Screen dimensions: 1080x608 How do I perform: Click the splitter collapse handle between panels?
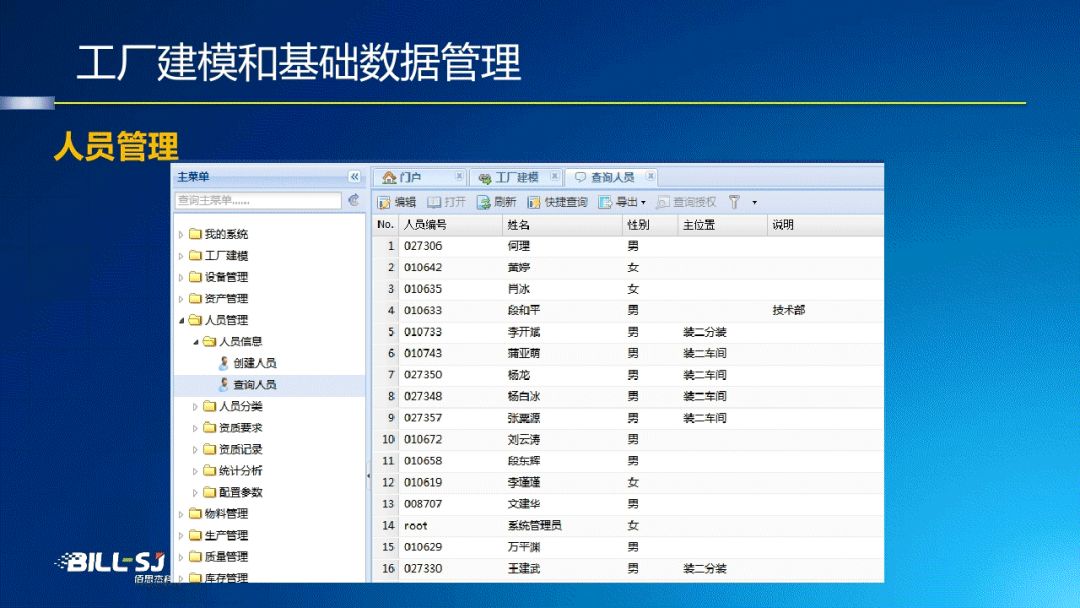pos(368,475)
